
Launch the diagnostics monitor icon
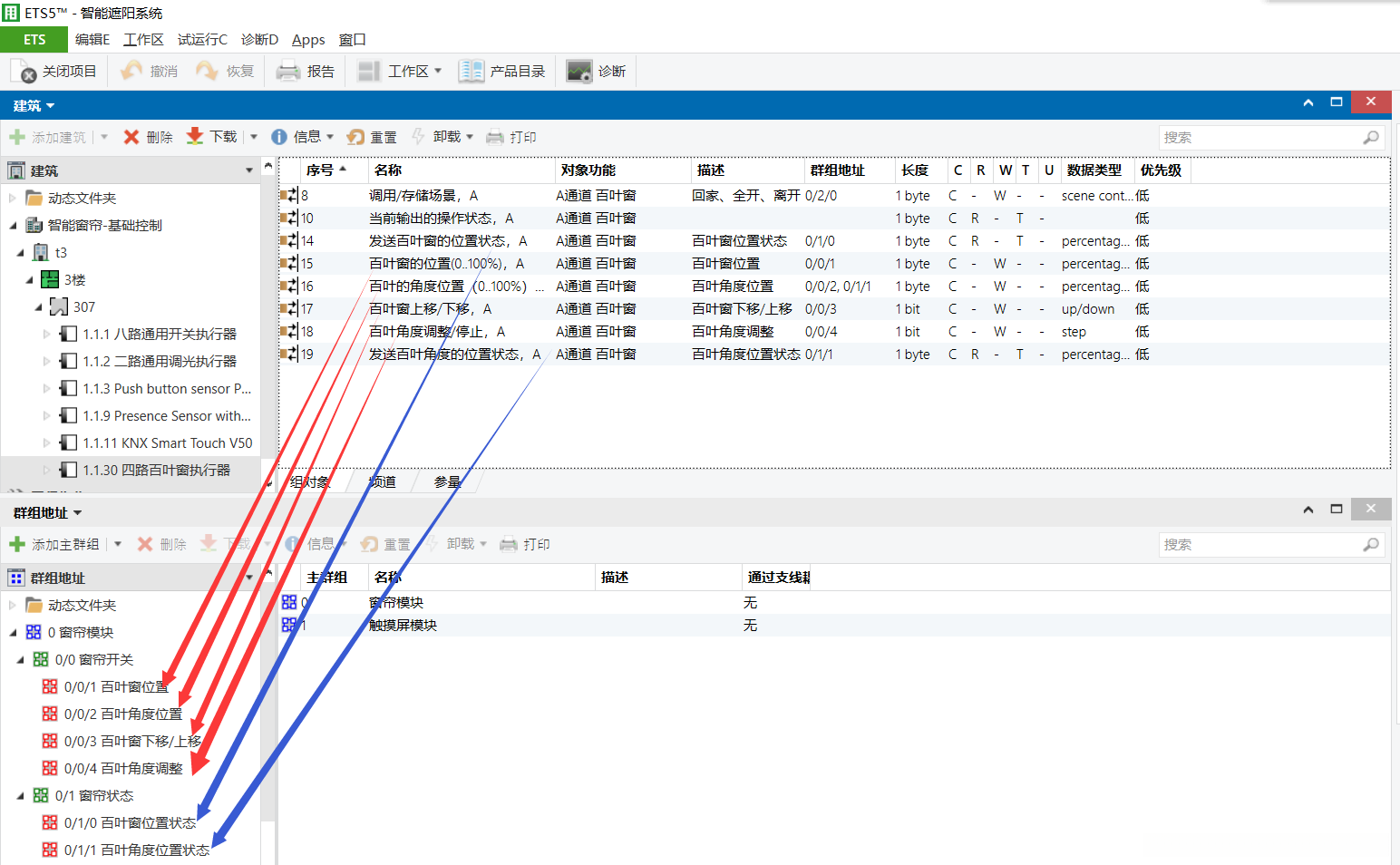tap(579, 71)
